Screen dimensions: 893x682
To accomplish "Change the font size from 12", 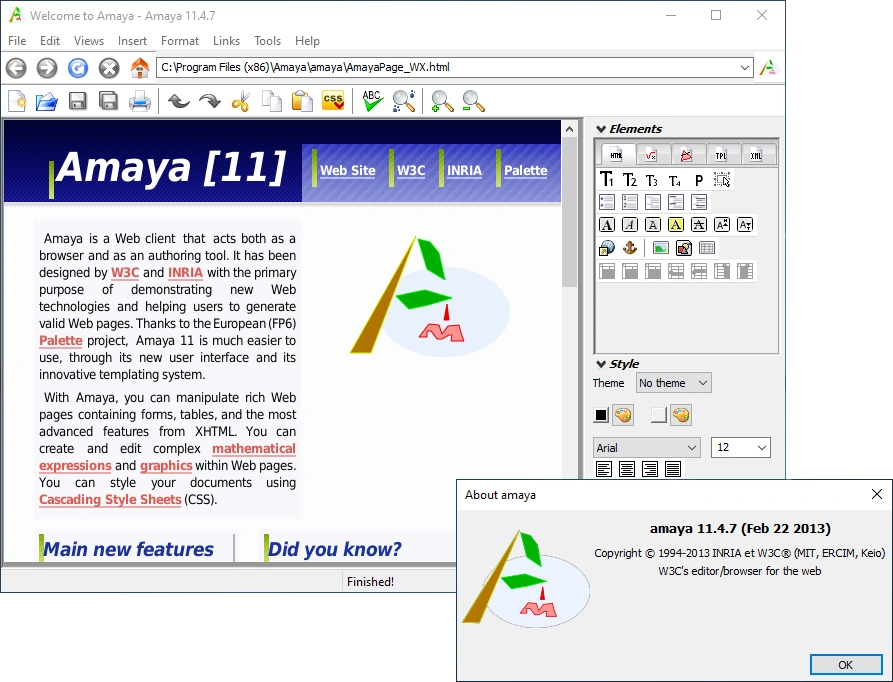I will pyautogui.click(x=740, y=447).
